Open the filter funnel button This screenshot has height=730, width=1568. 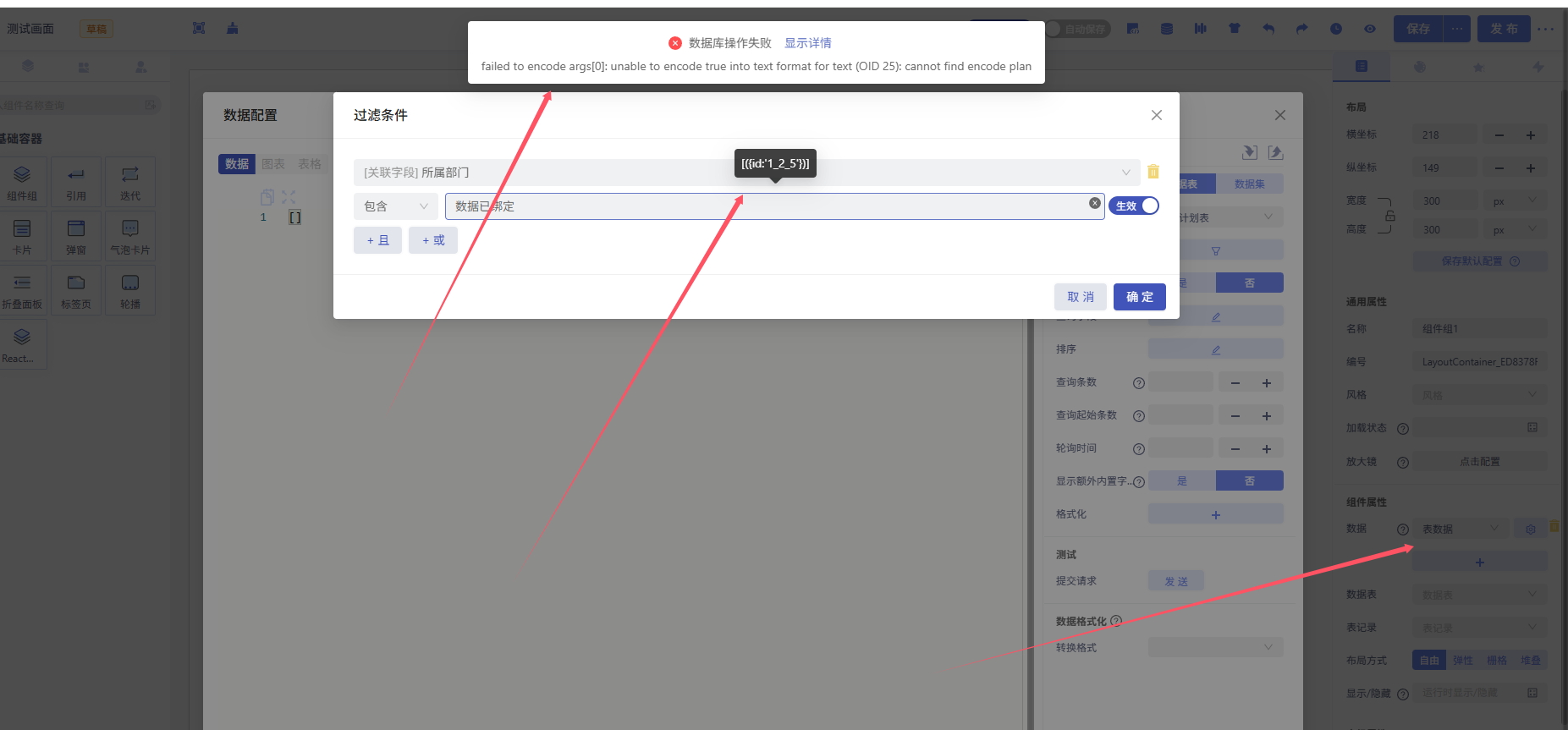coord(1216,250)
